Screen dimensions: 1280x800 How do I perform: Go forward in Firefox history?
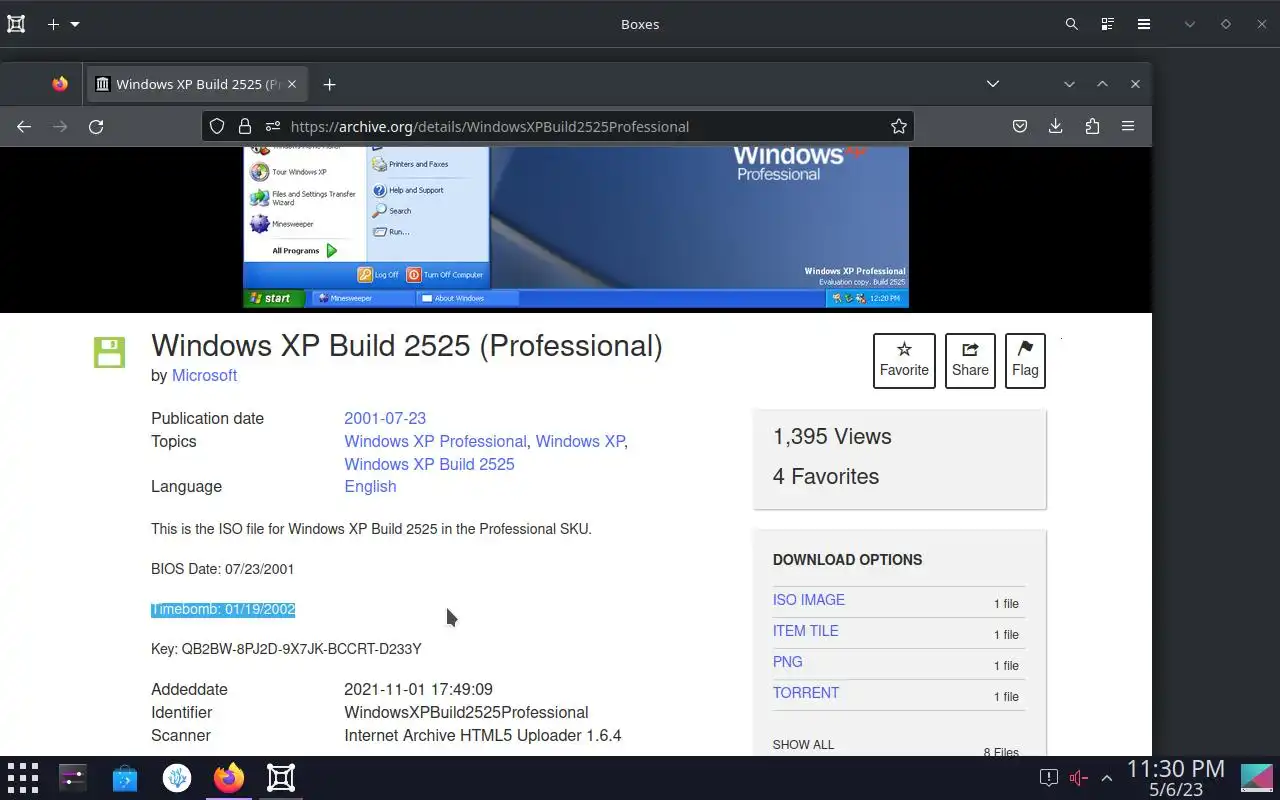click(x=60, y=126)
